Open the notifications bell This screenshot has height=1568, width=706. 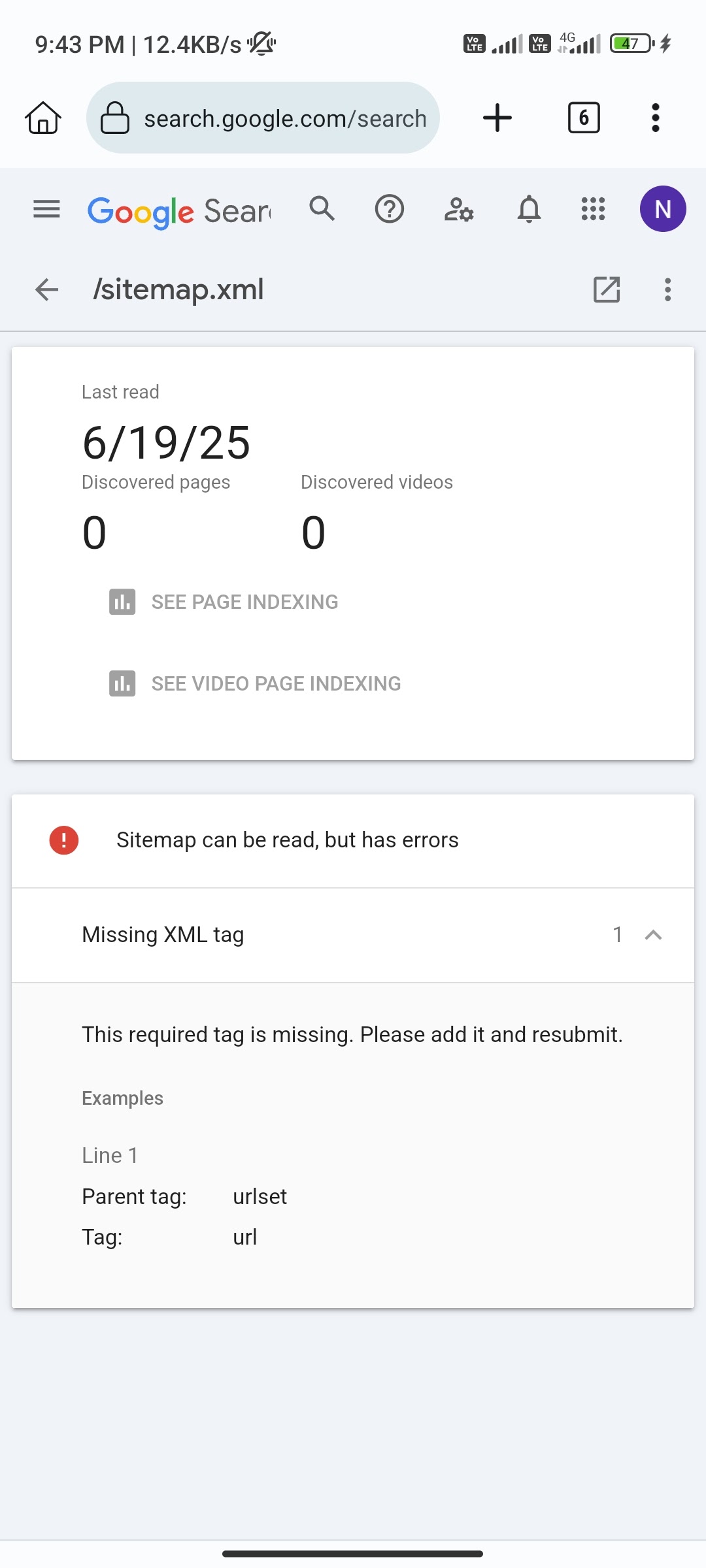[x=529, y=210]
